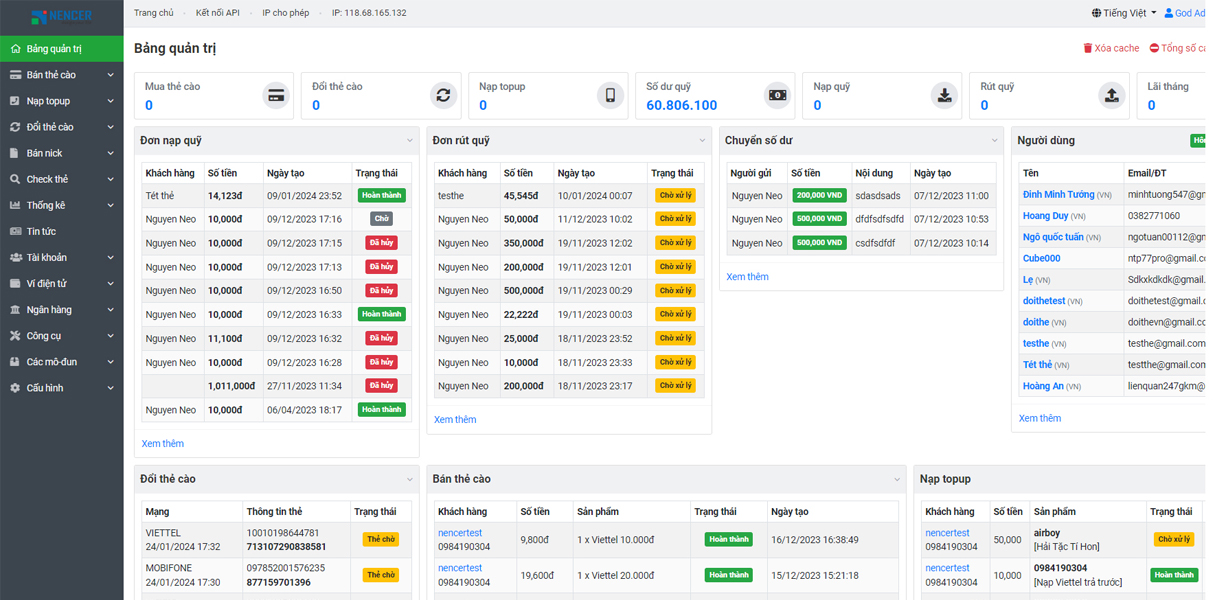This screenshot has height=600, width=1213.
Task: Open the Tiếng Việt language dropdown
Action: [x=1124, y=13]
